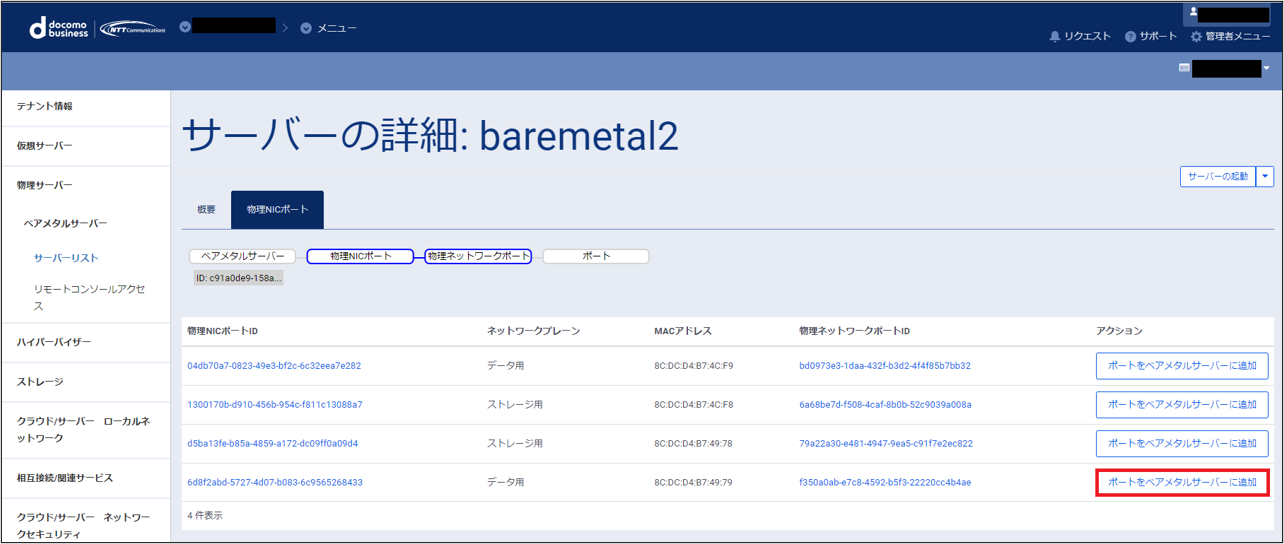Add port to server for row d5ba13fe
Screen dimensions: 1284x544
pyautogui.click(x=1182, y=444)
